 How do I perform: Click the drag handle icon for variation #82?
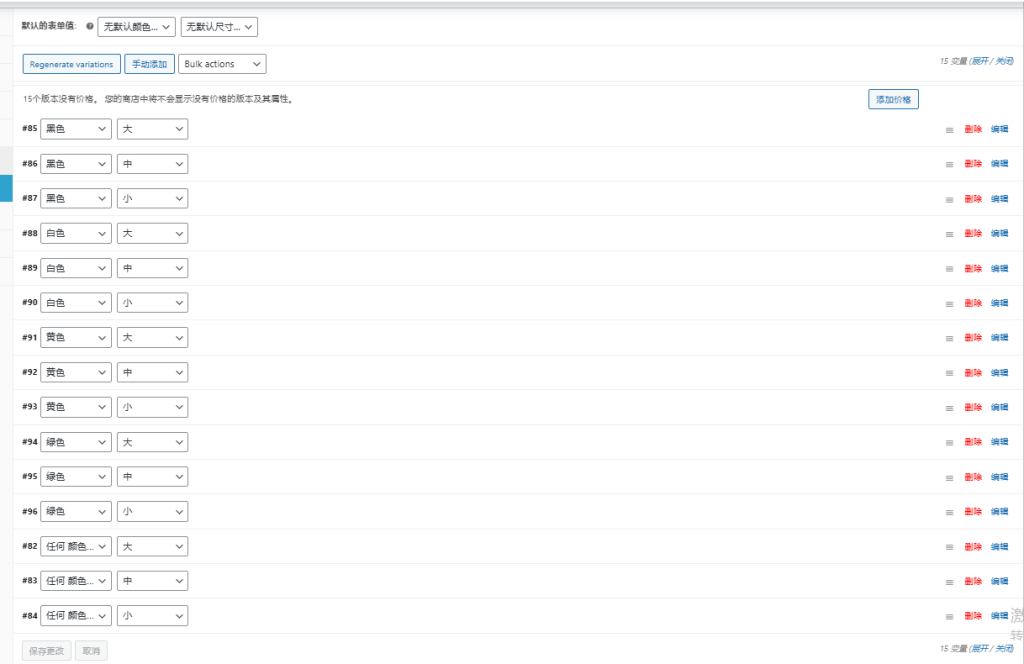pyautogui.click(x=949, y=547)
